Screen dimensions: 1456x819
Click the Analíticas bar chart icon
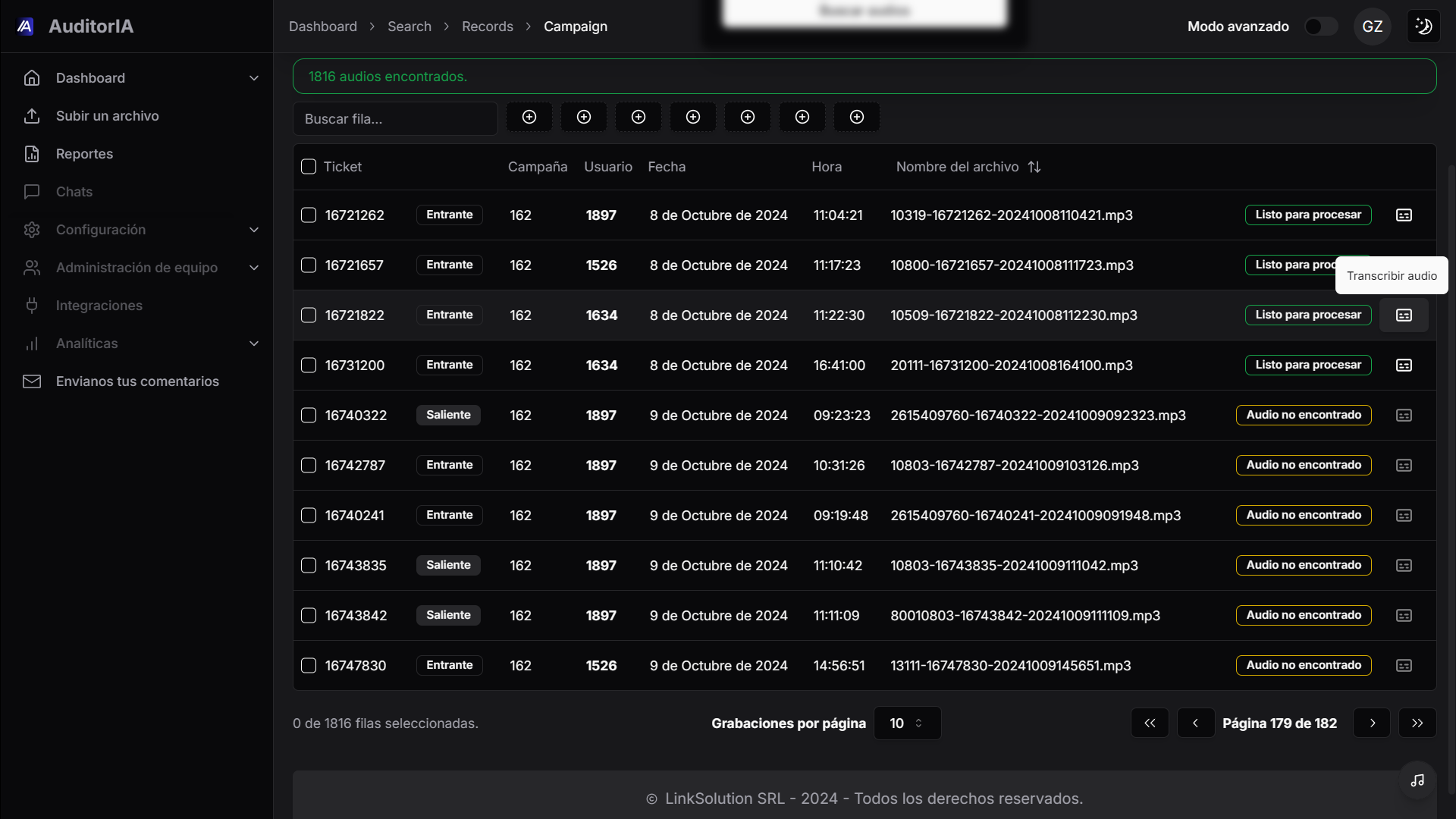pyautogui.click(x=32, y=344)
